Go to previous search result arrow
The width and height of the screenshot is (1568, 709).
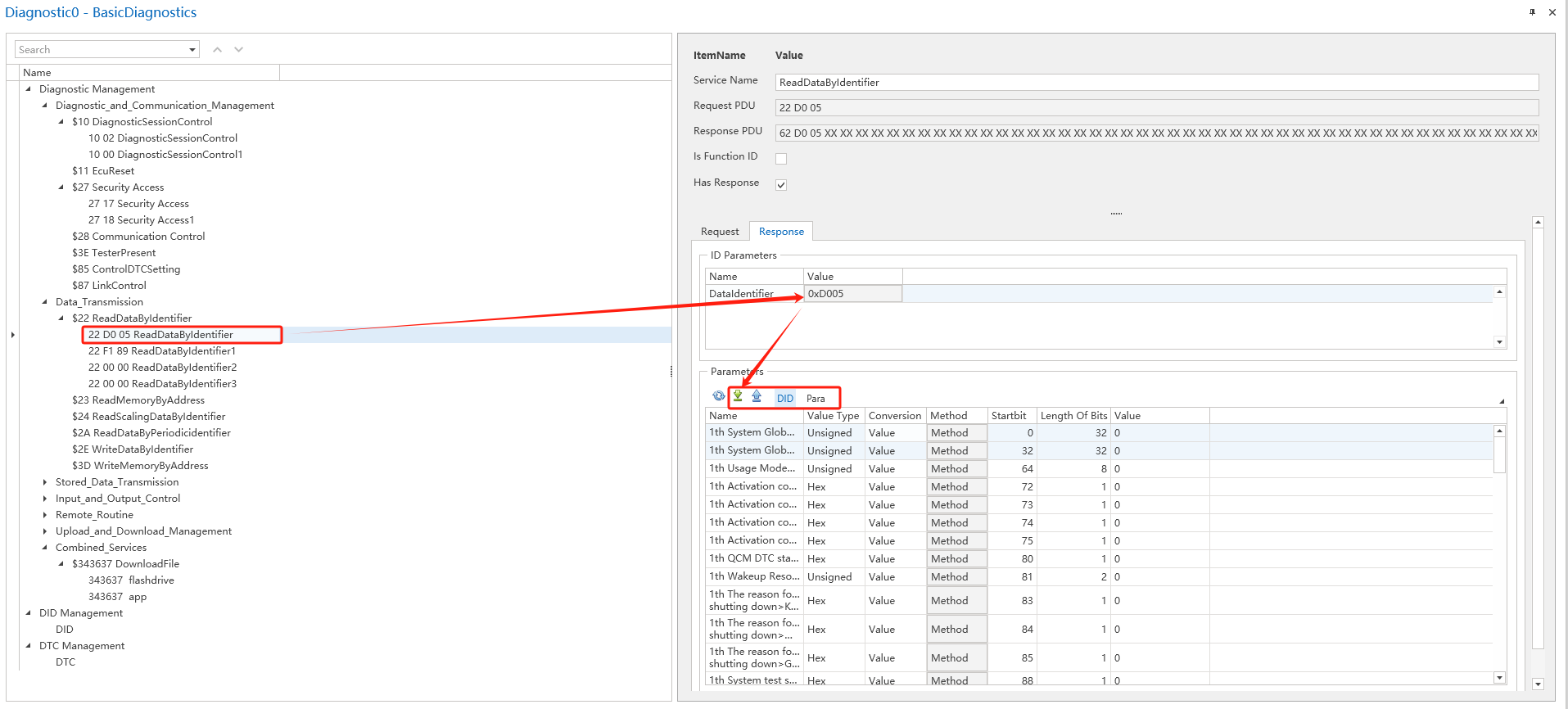tap(218, 50)
